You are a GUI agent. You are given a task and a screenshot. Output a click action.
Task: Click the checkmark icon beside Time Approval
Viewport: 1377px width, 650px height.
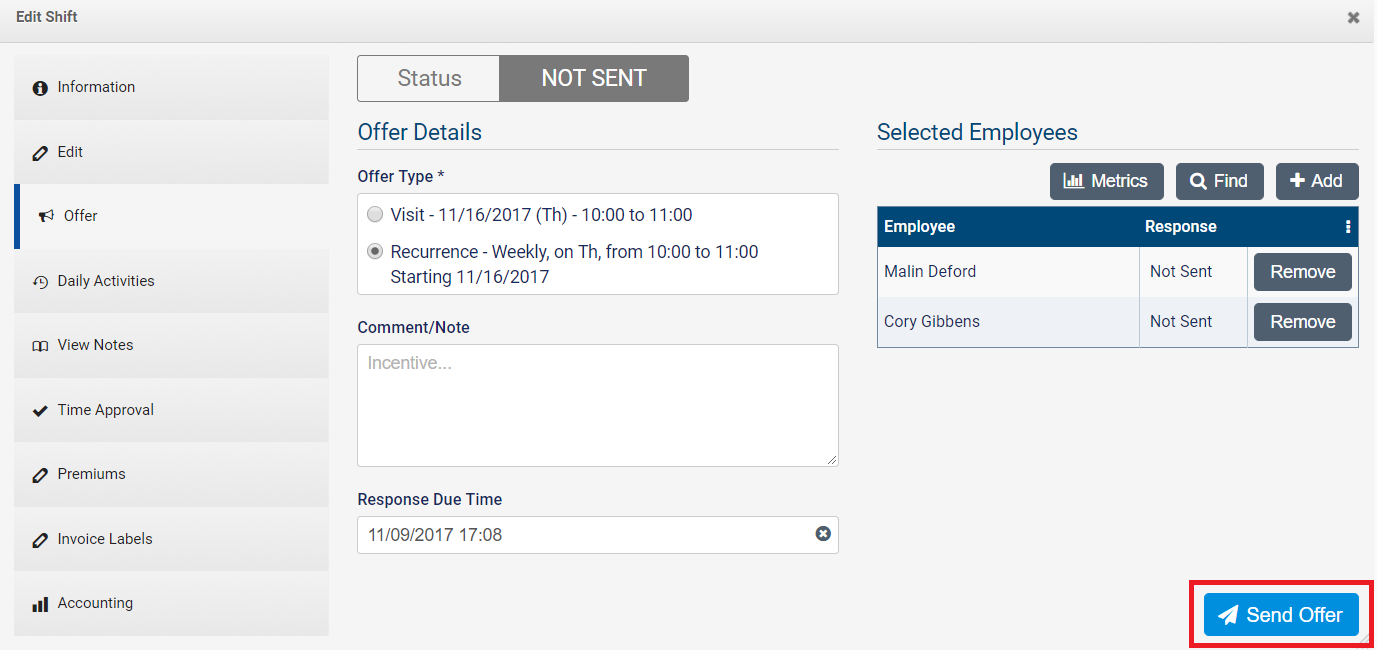pos(40,410)
